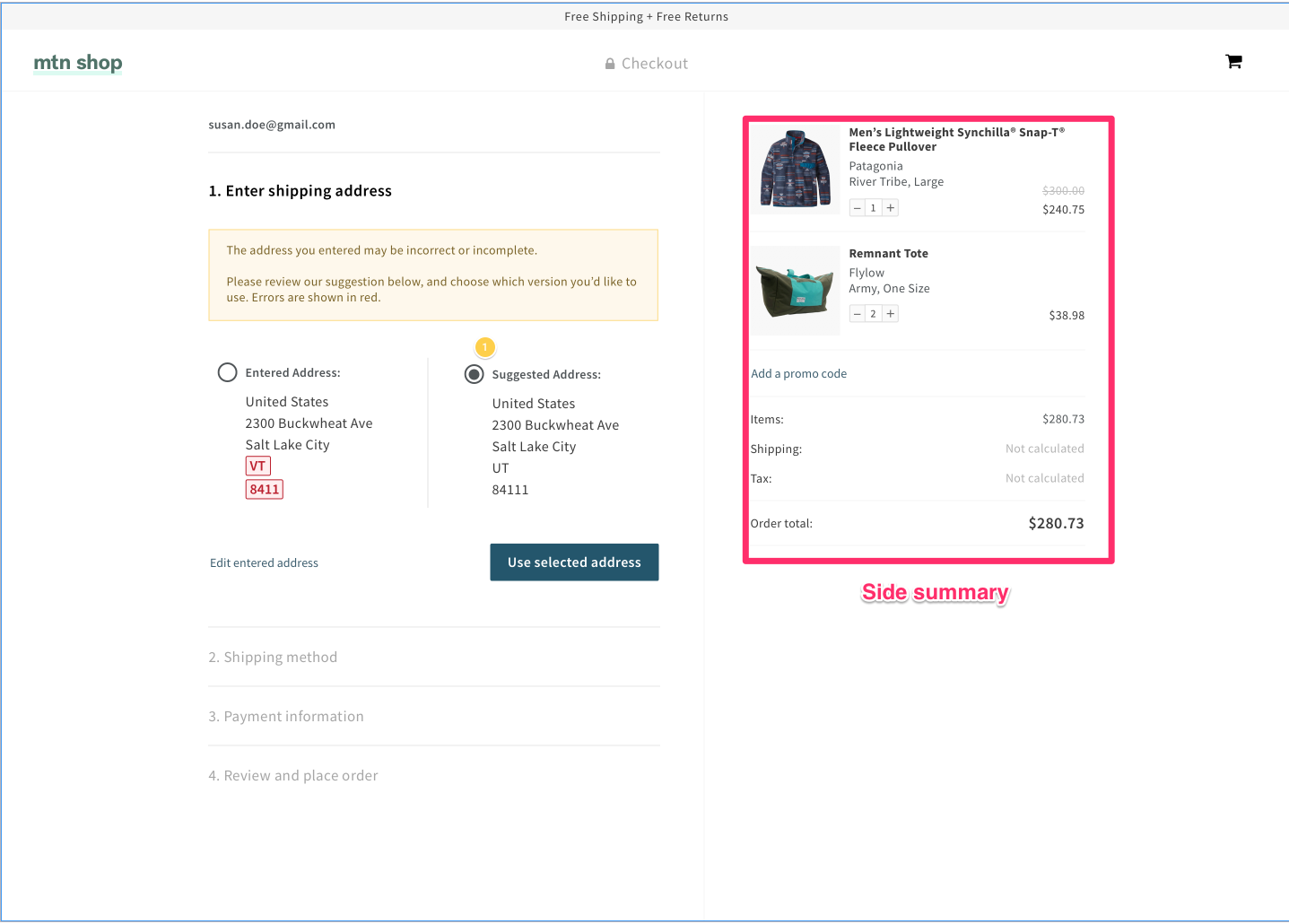Decrease the Fleece Pullover quantity with minus

[x=857, y=207]
